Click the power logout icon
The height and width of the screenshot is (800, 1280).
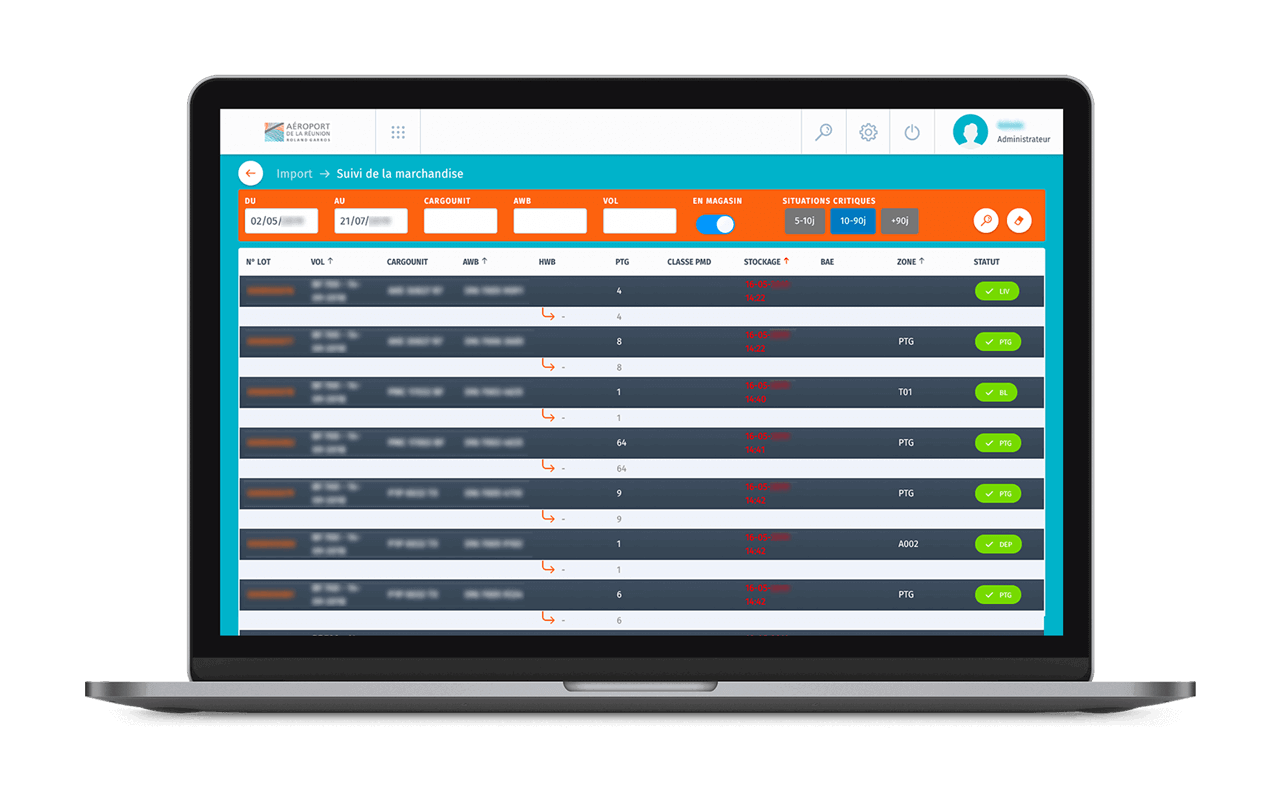pos(912,132)
